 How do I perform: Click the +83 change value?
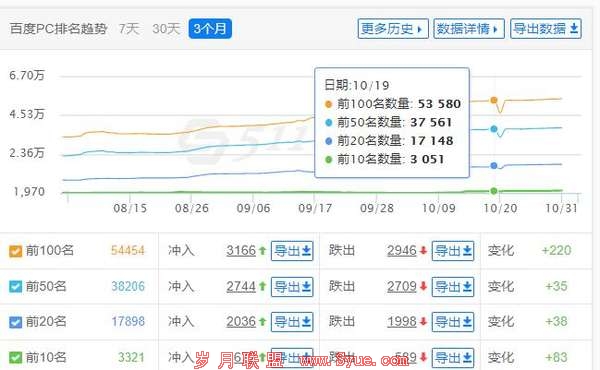coord(556,357)
